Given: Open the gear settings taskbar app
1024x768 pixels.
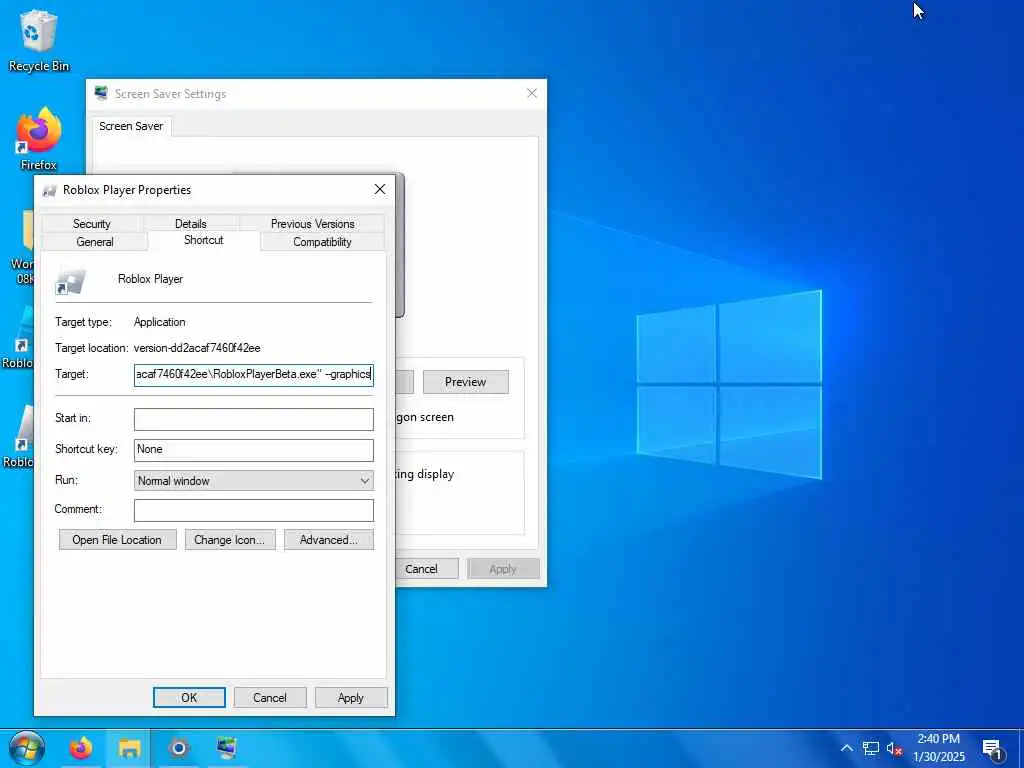Looking at the screenshot, I should 178,748.
